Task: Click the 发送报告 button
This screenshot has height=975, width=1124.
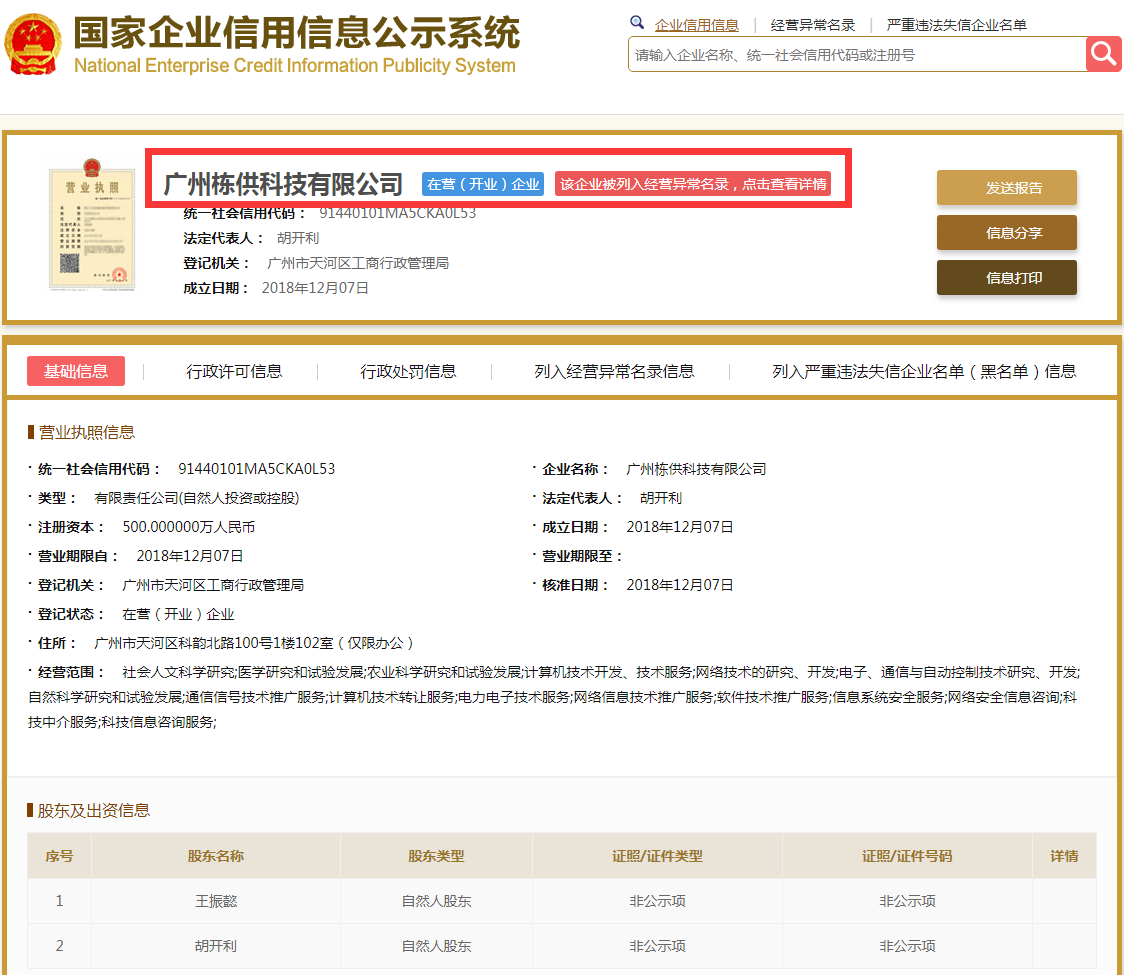Action: (1006, 188)
